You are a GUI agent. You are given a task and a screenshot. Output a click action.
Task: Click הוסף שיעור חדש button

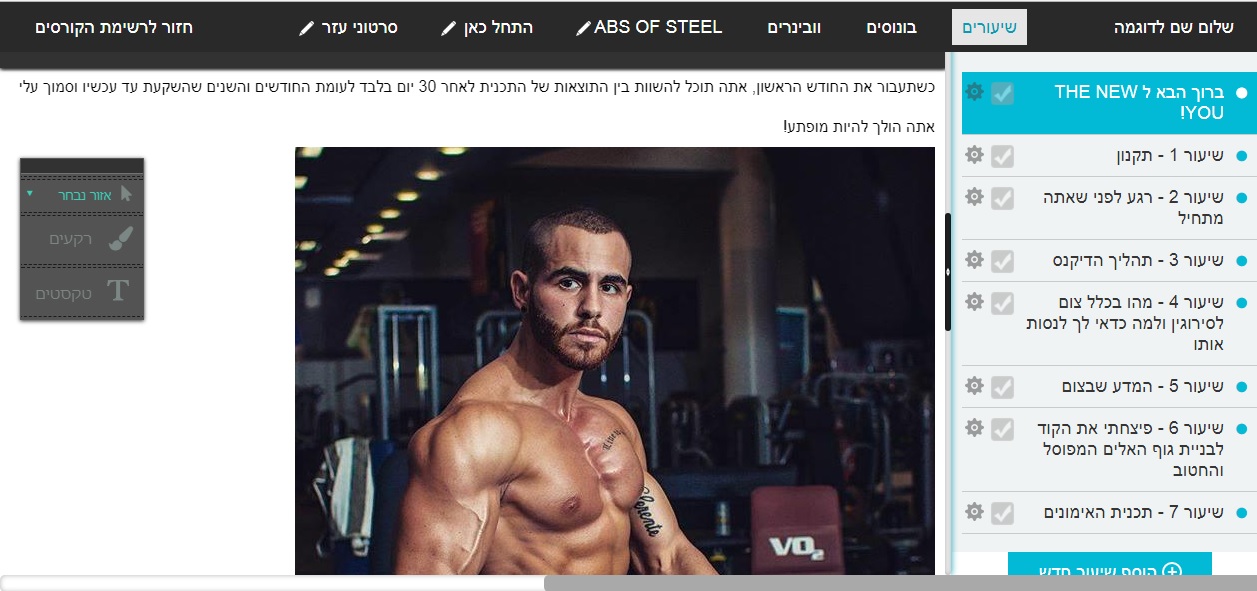coord(1110,570)
